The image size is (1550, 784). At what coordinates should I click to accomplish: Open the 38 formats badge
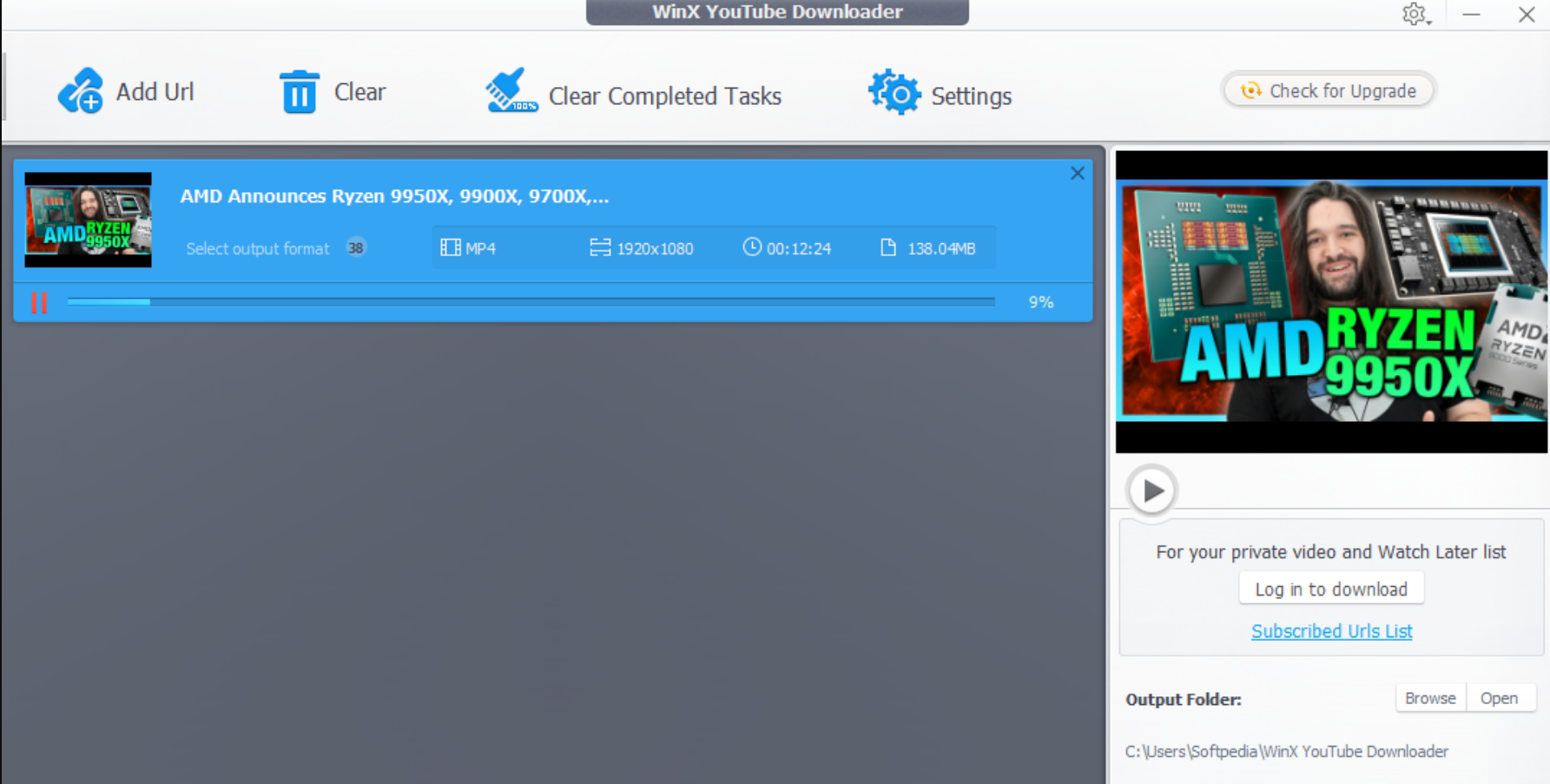[x=355, y=247]
